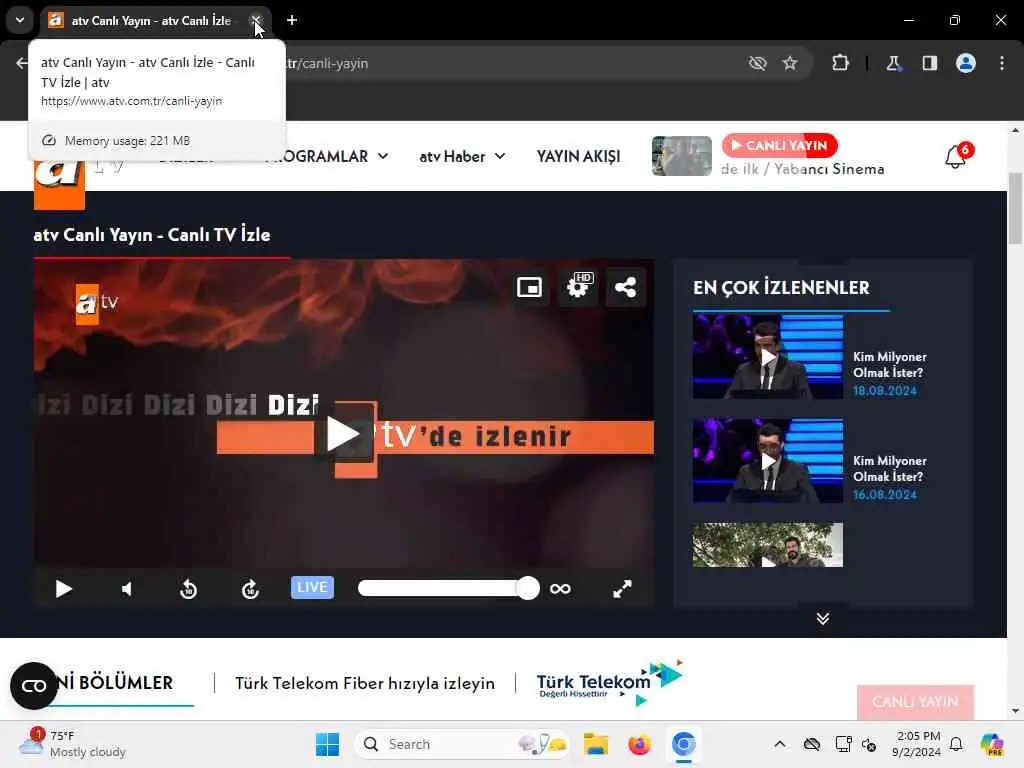Play the Kim Milyoner Olmak İster 18.08.2024 video
This screenshot has width=1024, height=768.
768,357
